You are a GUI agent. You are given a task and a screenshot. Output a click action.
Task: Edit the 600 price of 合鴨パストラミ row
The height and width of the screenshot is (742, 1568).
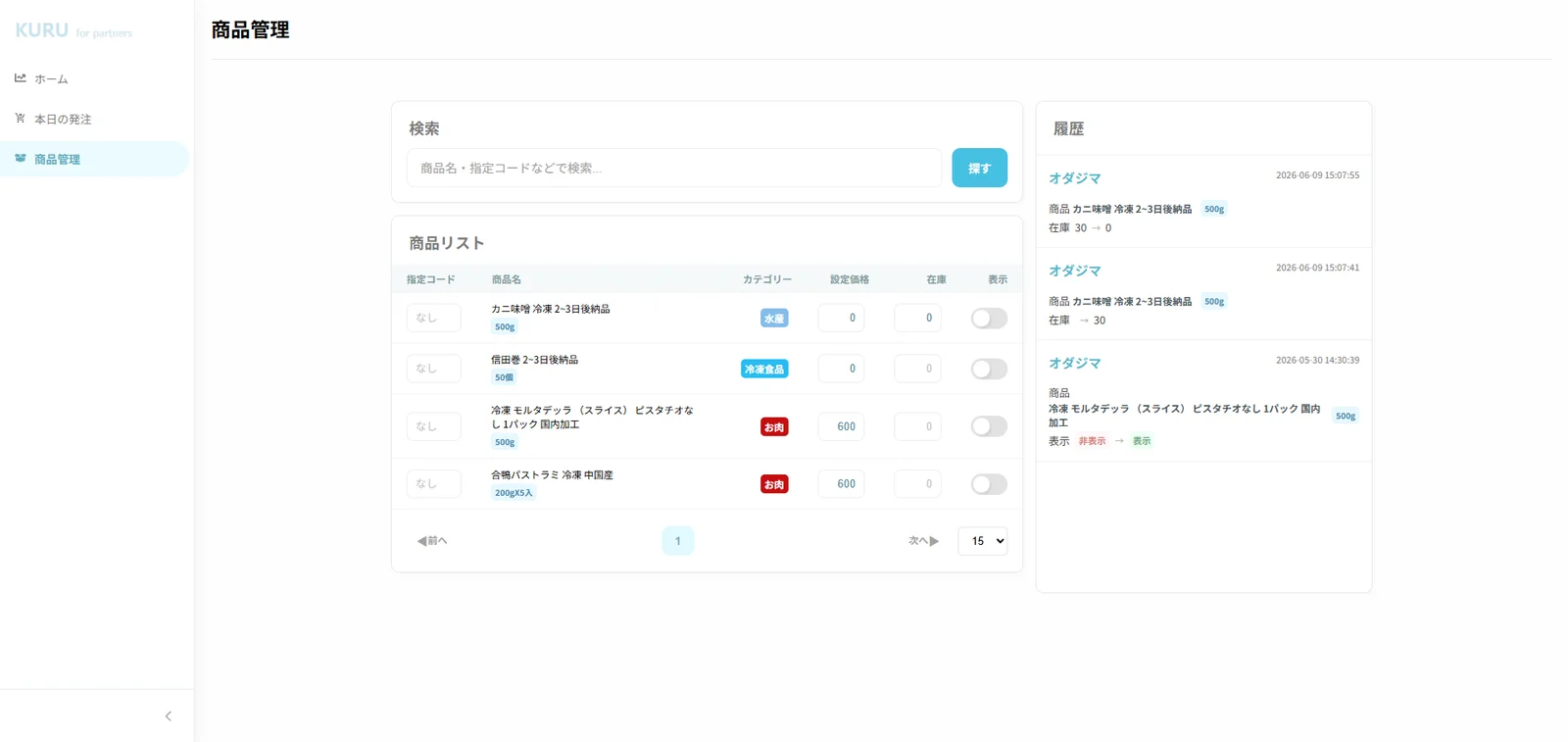pyautogui.click(x=841, y=483)
